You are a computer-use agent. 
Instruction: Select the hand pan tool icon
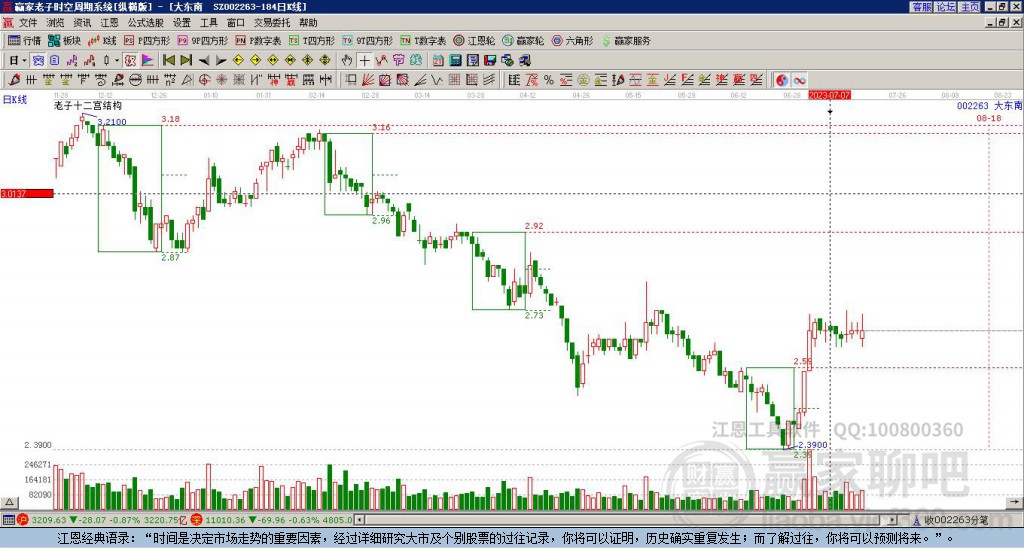pyautogui.click(x=347, y=60)
